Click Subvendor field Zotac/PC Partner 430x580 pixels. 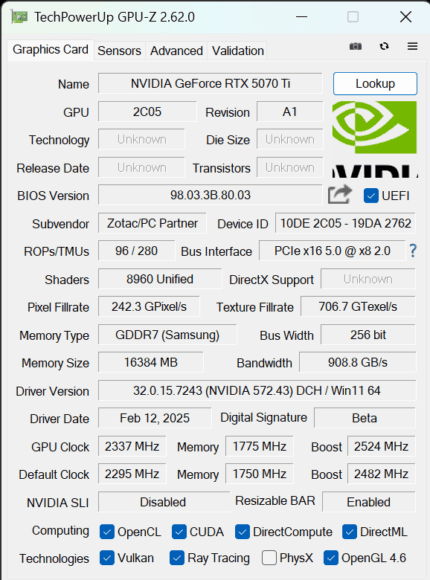point(152,223)
